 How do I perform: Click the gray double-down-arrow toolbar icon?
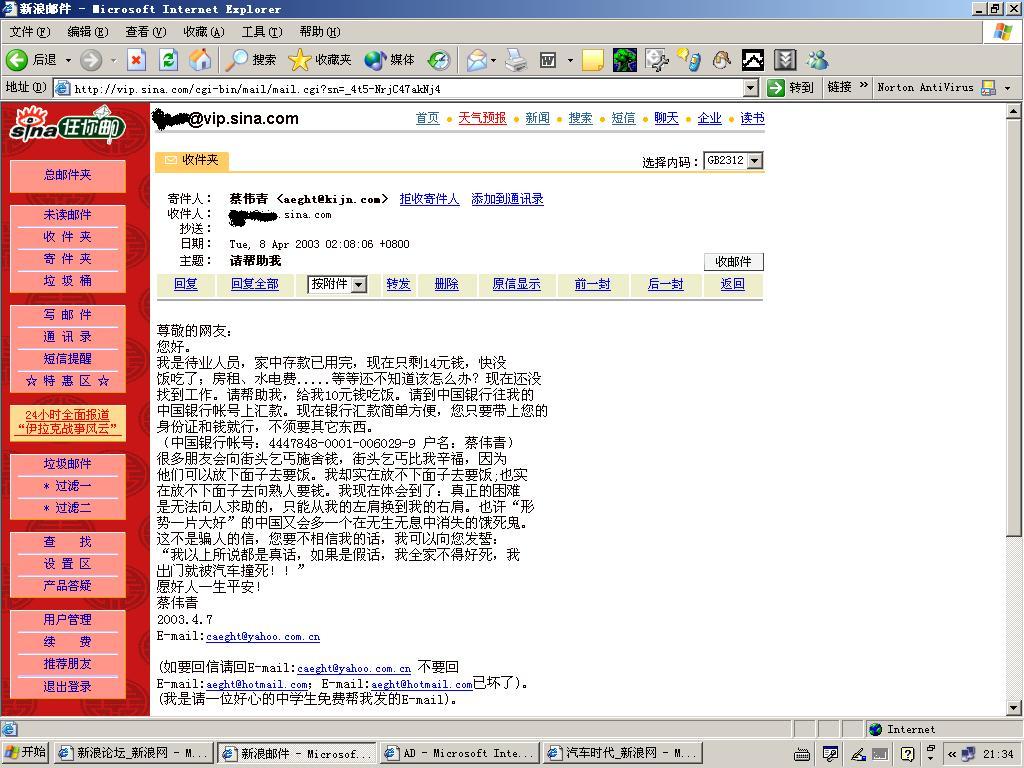click(785, 60)
